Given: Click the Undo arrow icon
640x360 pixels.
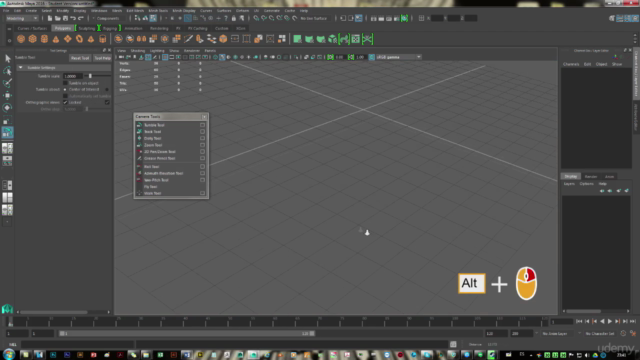Looking at the screenshot, I should pyautogui.click(x=73, y=18).
